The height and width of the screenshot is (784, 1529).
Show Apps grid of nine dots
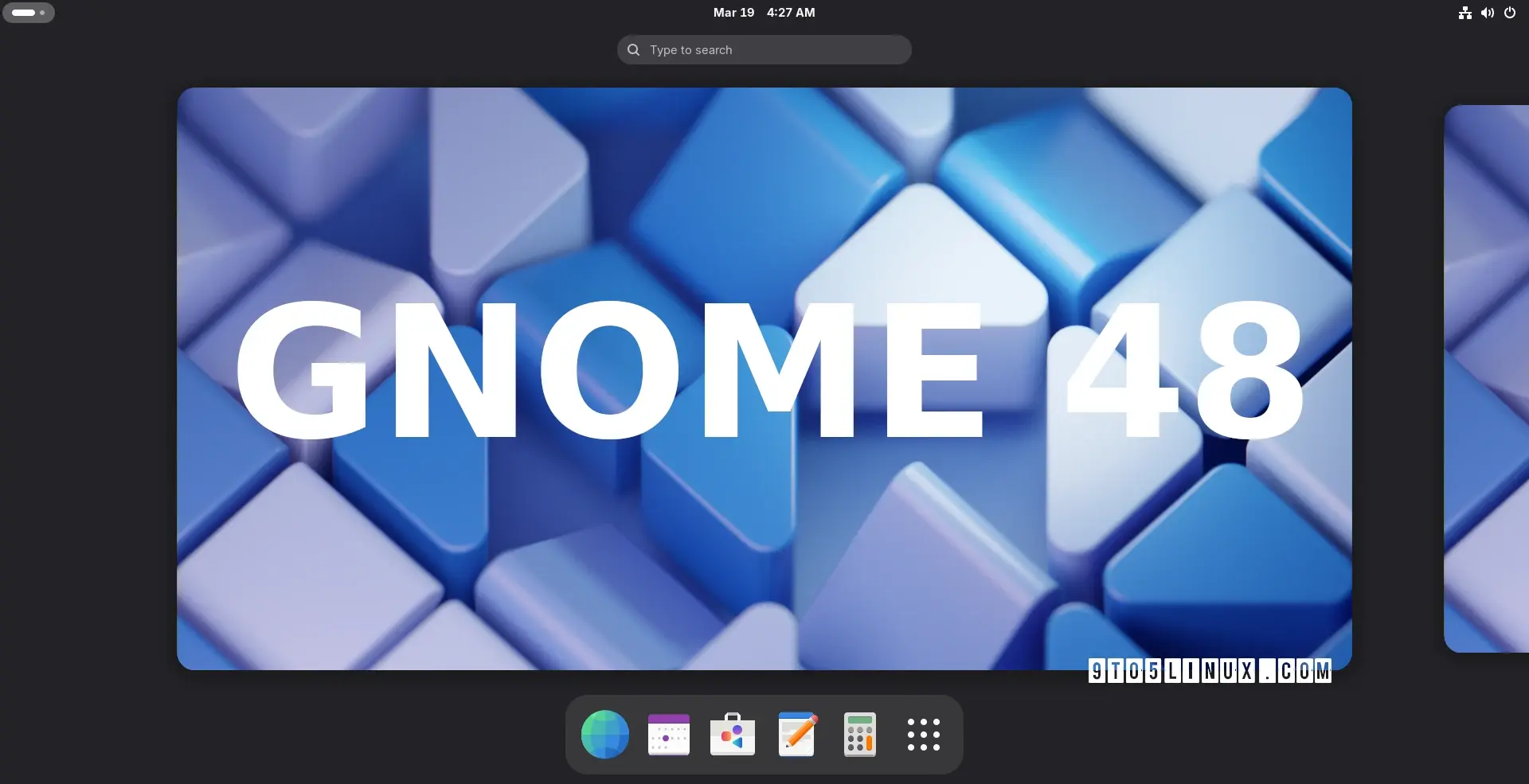923,734
